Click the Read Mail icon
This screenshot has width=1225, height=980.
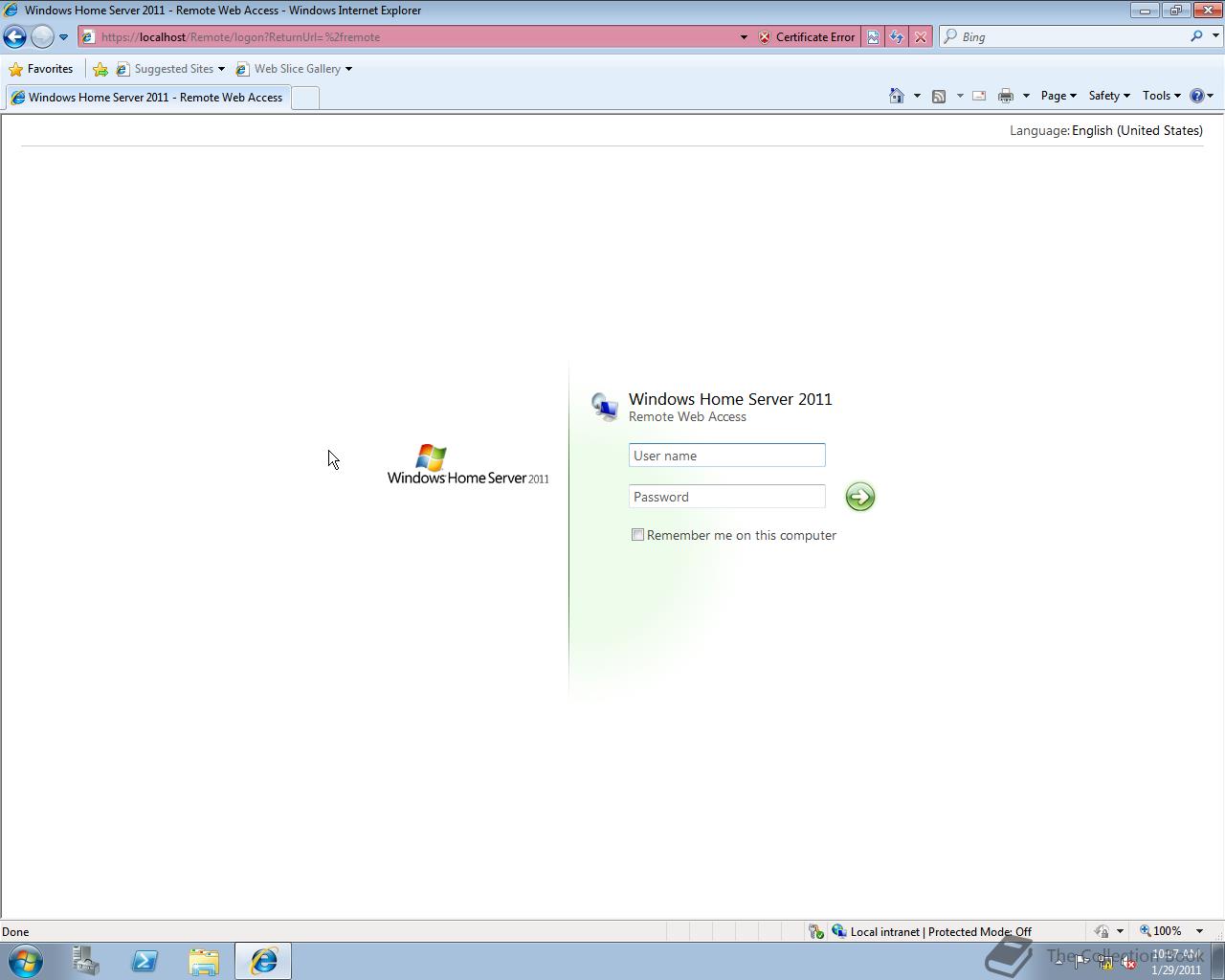pyautogui.click(x=978, y=96)
